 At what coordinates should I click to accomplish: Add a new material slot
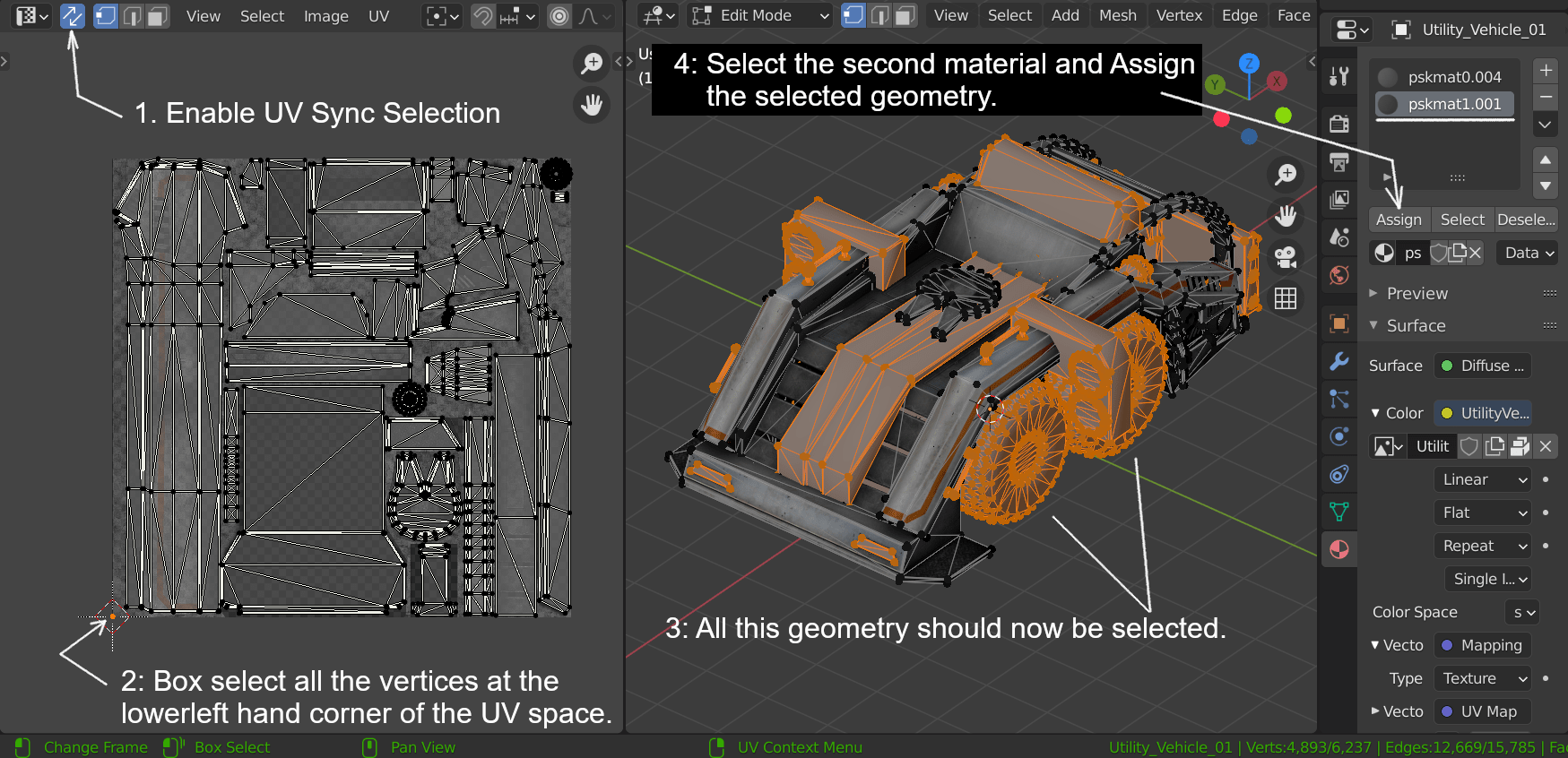[x=1546, y=71]
